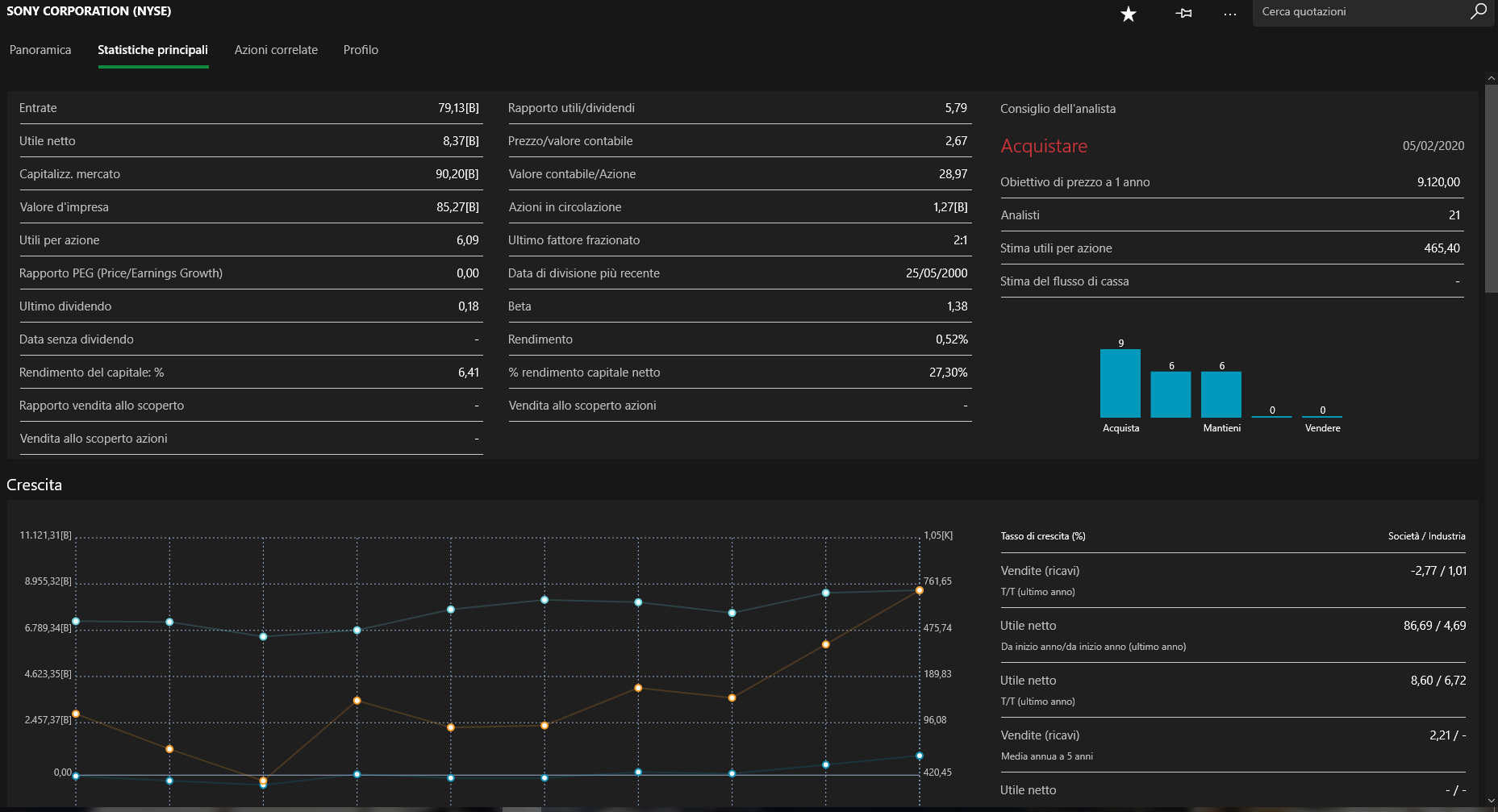Click the Utile netto value 8,37[B]
This screenshot has width=1498, height=812.
[x=461, y=141]
